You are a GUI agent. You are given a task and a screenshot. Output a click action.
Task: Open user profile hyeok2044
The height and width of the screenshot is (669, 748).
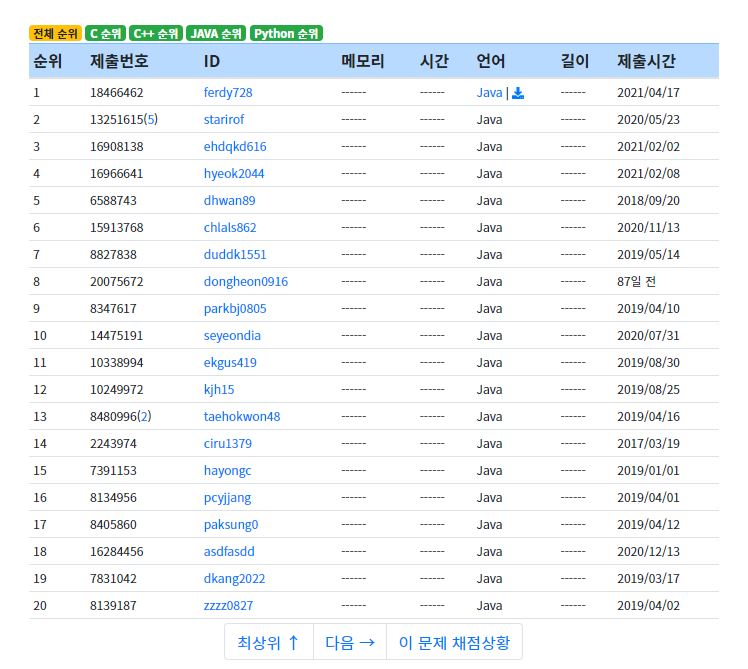click(x=234, y=174)
